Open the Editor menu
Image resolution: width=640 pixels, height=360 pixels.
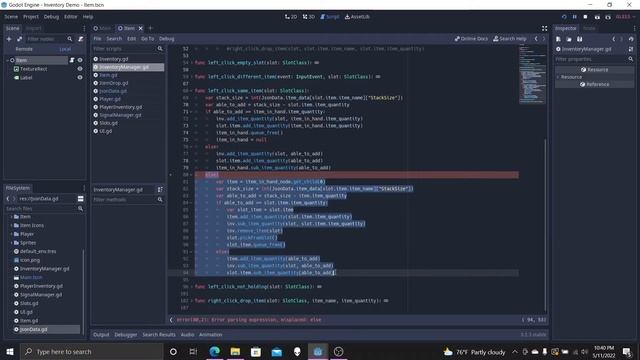click(x=71, y=17)
